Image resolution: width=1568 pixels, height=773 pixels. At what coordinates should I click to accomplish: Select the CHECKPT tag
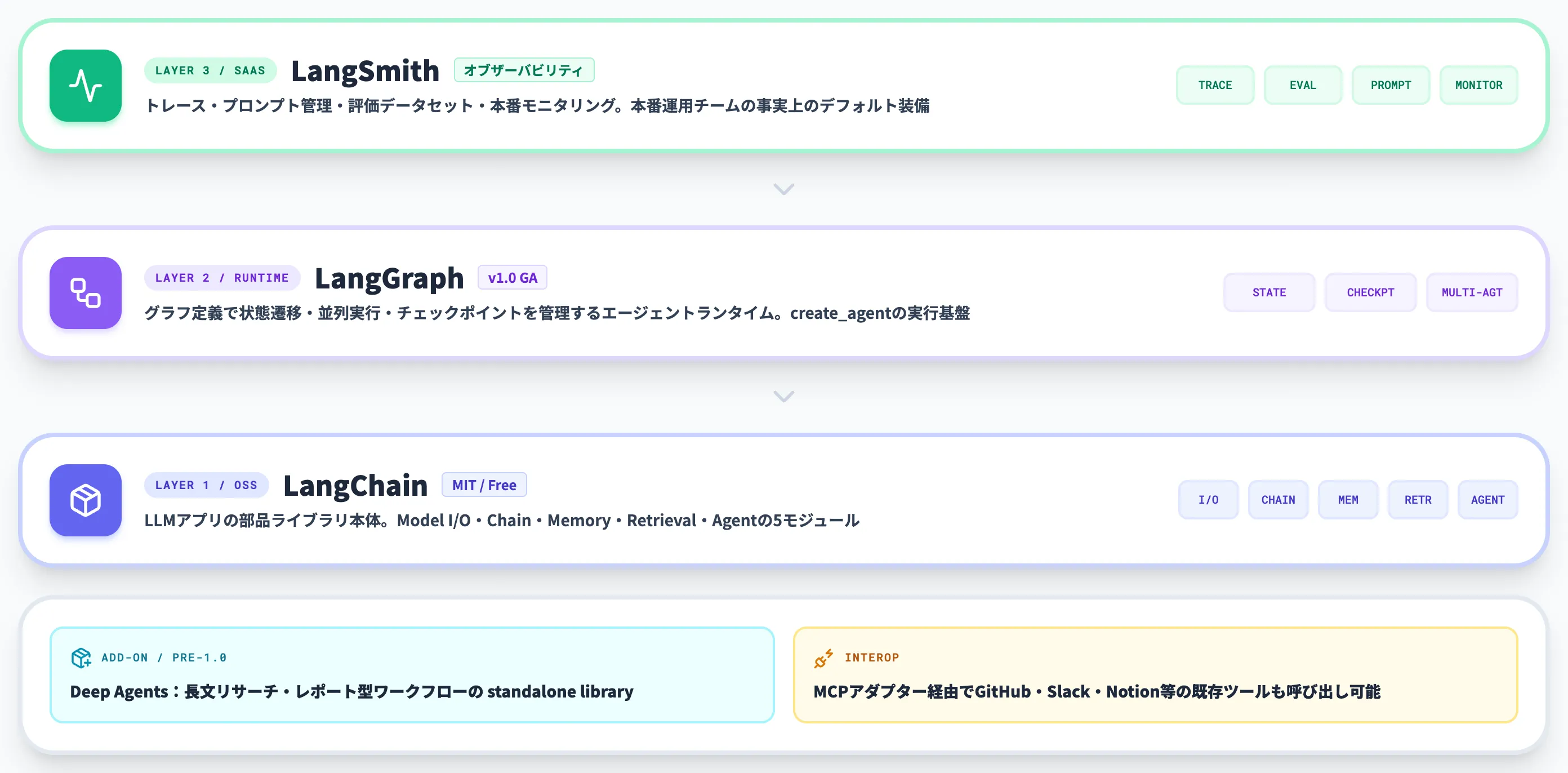coord(1370,292)
